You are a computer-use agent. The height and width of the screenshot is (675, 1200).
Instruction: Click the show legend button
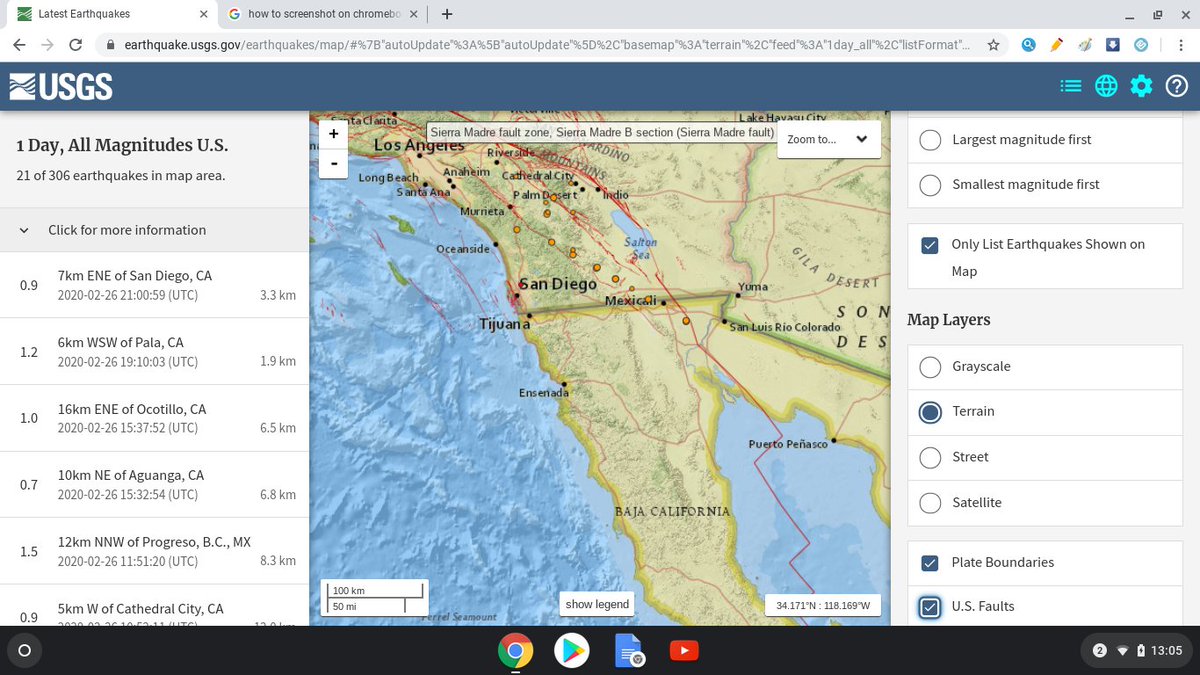pyautogui.click(x=597, y=604)
